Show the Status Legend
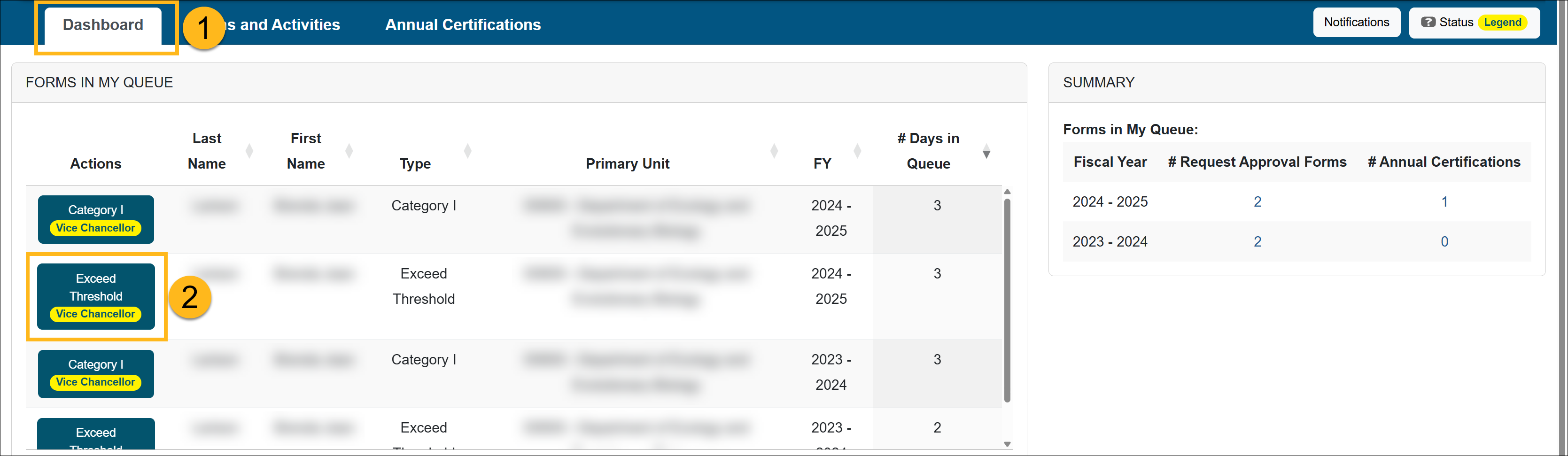 point(1502,23)
